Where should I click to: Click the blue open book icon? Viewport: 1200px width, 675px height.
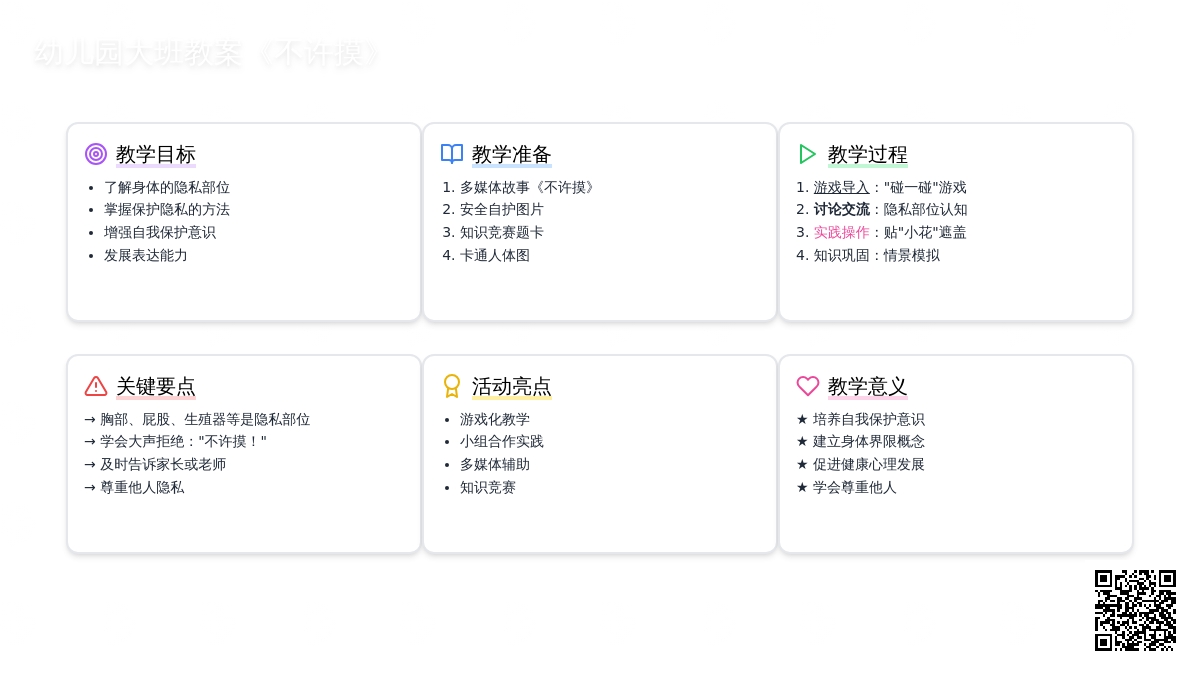click(x=452, y=154)
